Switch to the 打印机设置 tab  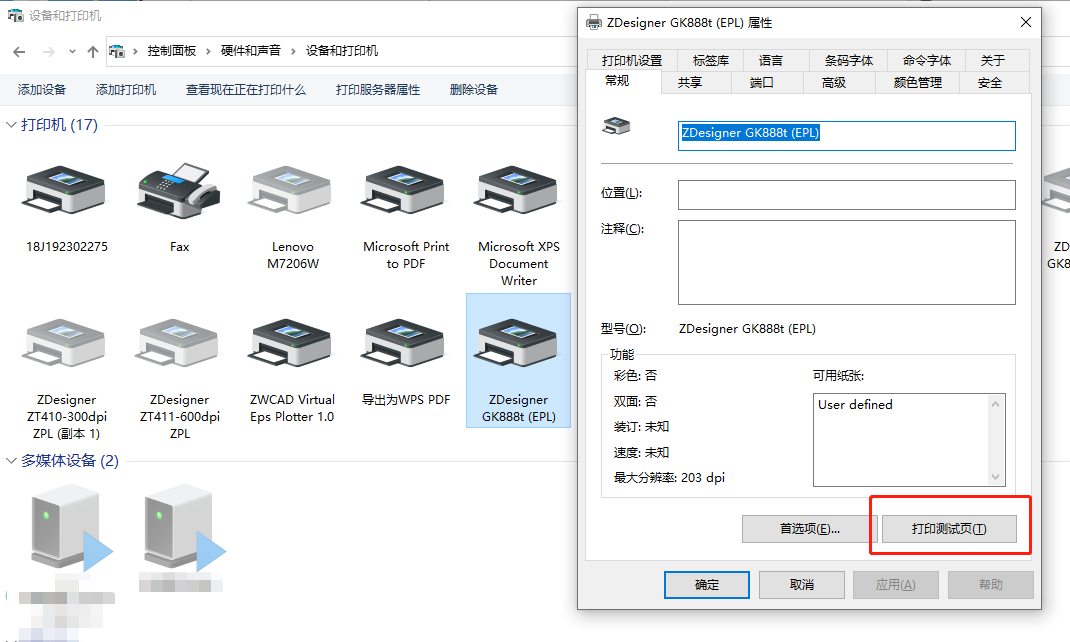coord(632,61)
